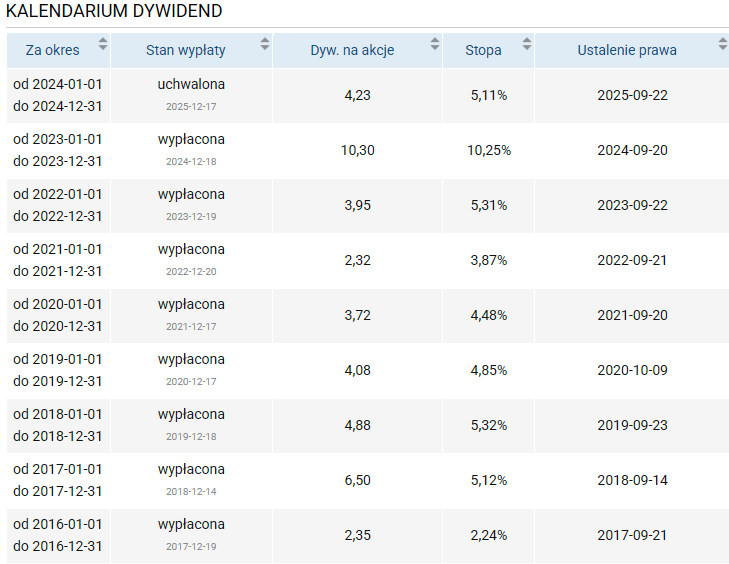
Task: Sort by Stan wypłaty header label
Action: [185, 50]
